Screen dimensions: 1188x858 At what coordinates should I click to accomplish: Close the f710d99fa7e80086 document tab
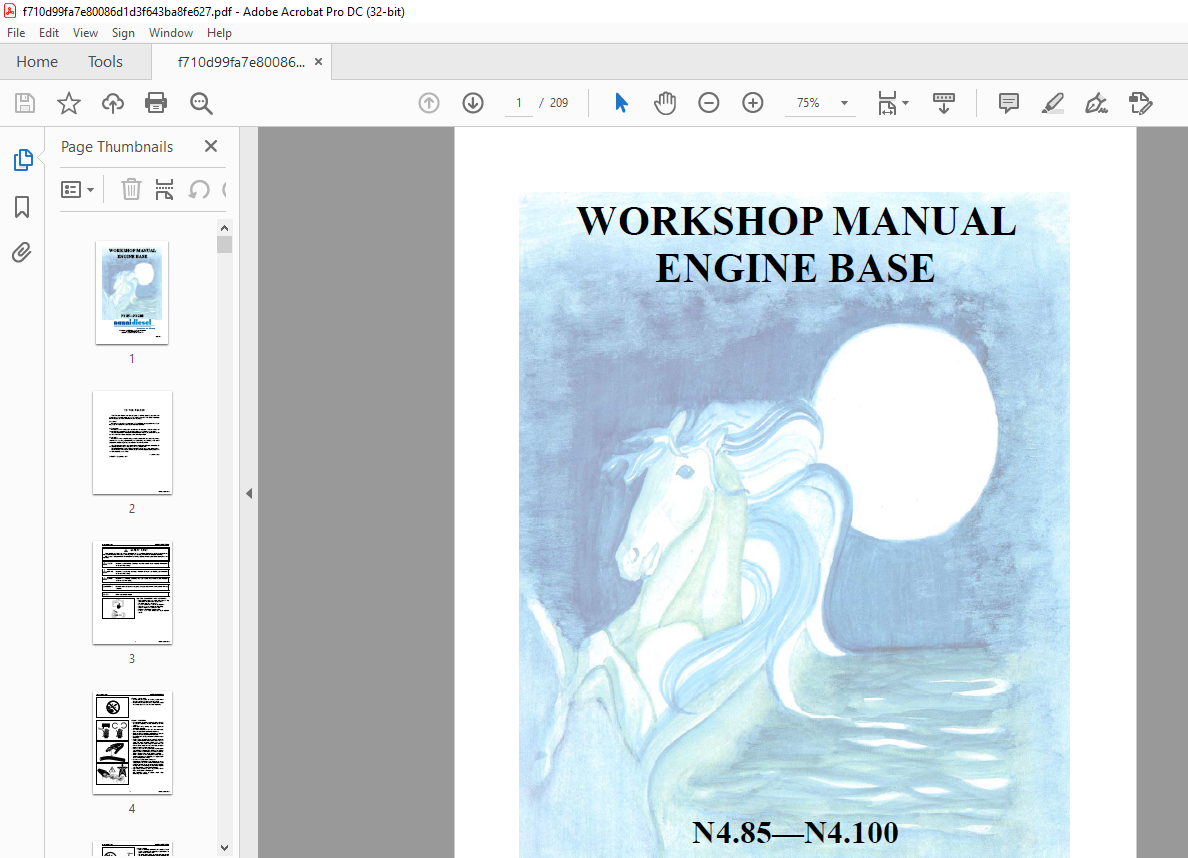point(318,62)
